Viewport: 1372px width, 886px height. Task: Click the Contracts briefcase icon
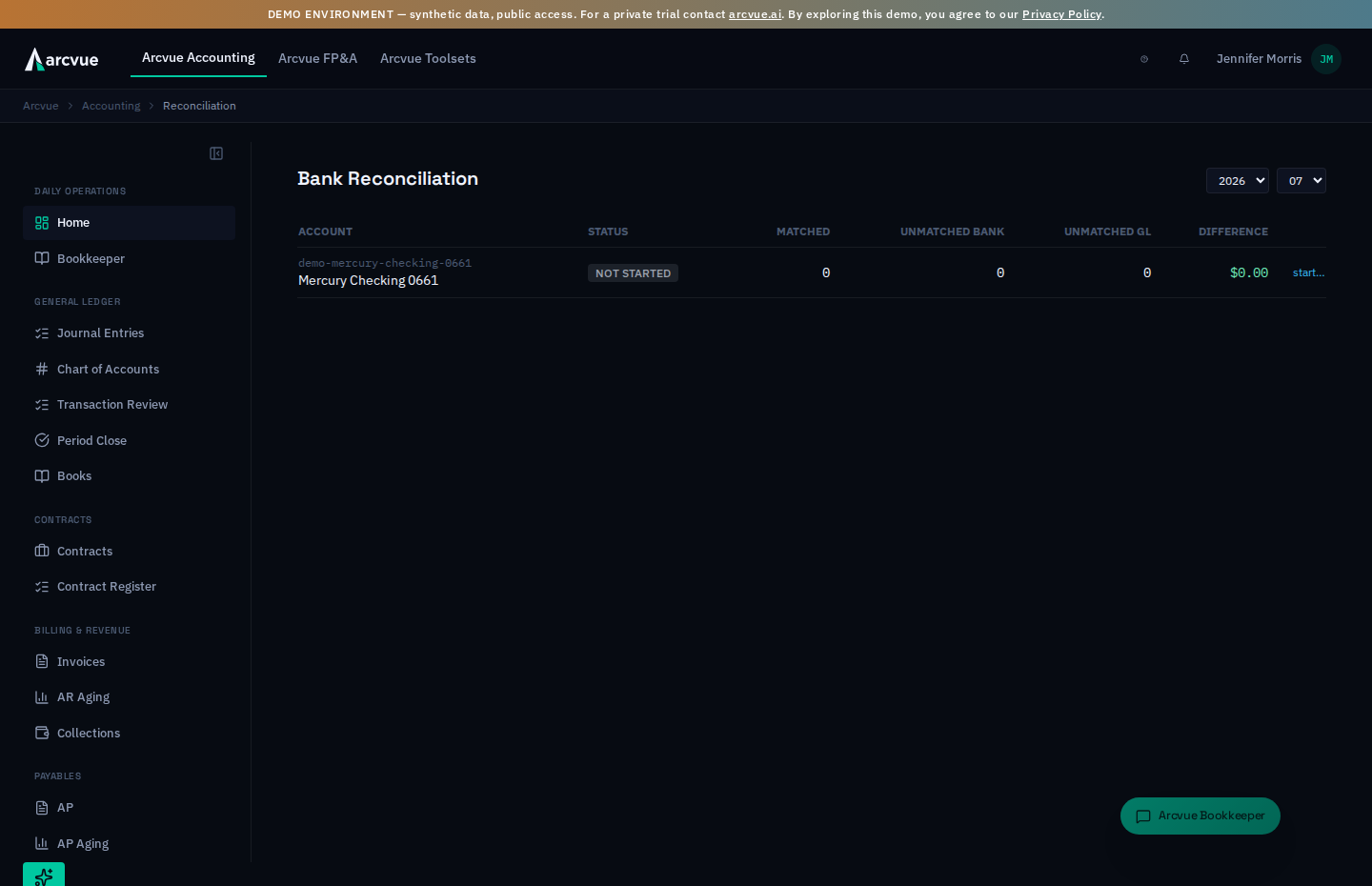[x=42, y=551]
